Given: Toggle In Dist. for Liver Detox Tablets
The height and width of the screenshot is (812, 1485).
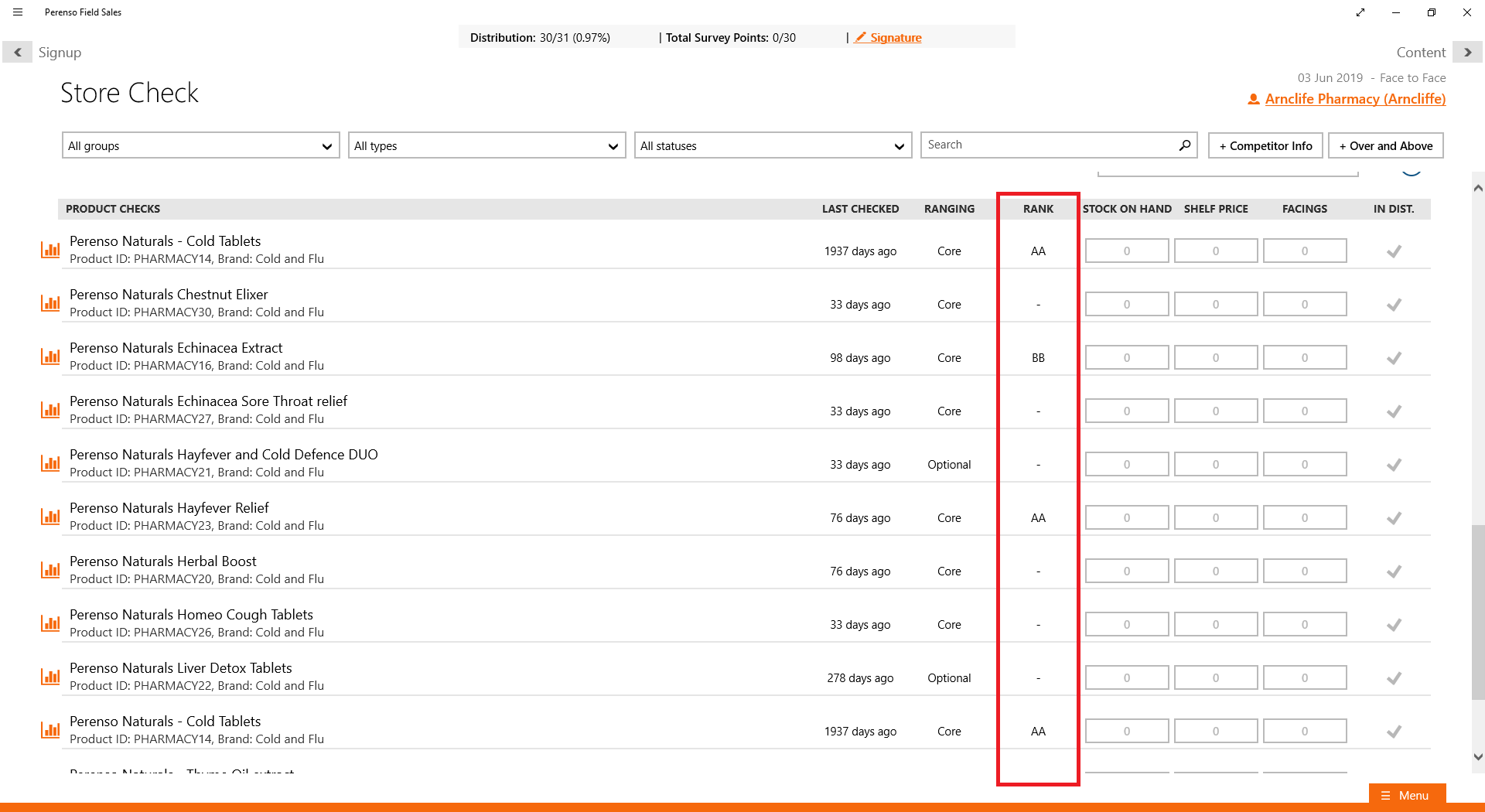Looking at the screenshot, I should (1394, 678).
